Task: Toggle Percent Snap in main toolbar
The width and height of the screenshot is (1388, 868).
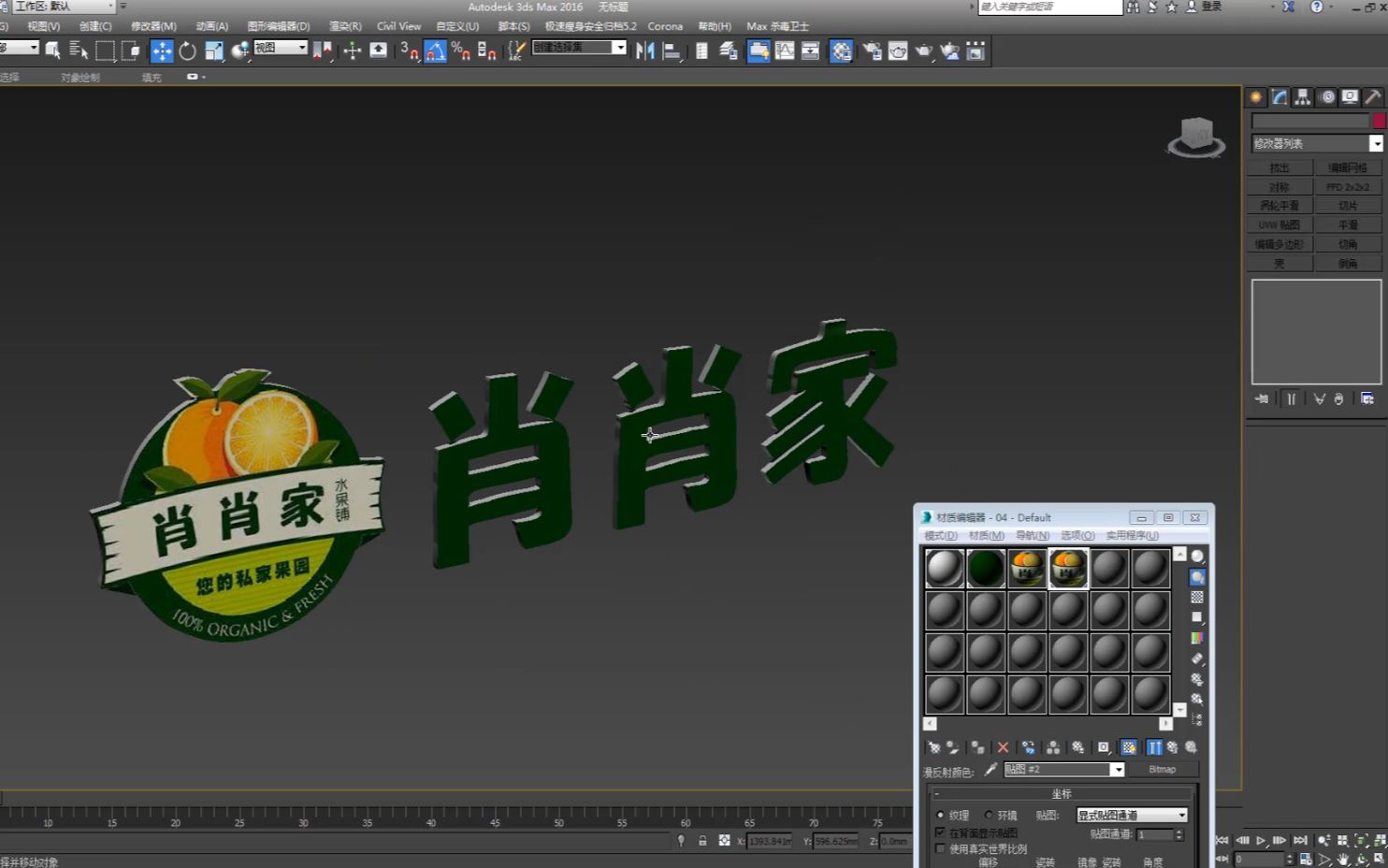Action: (460, 51)
